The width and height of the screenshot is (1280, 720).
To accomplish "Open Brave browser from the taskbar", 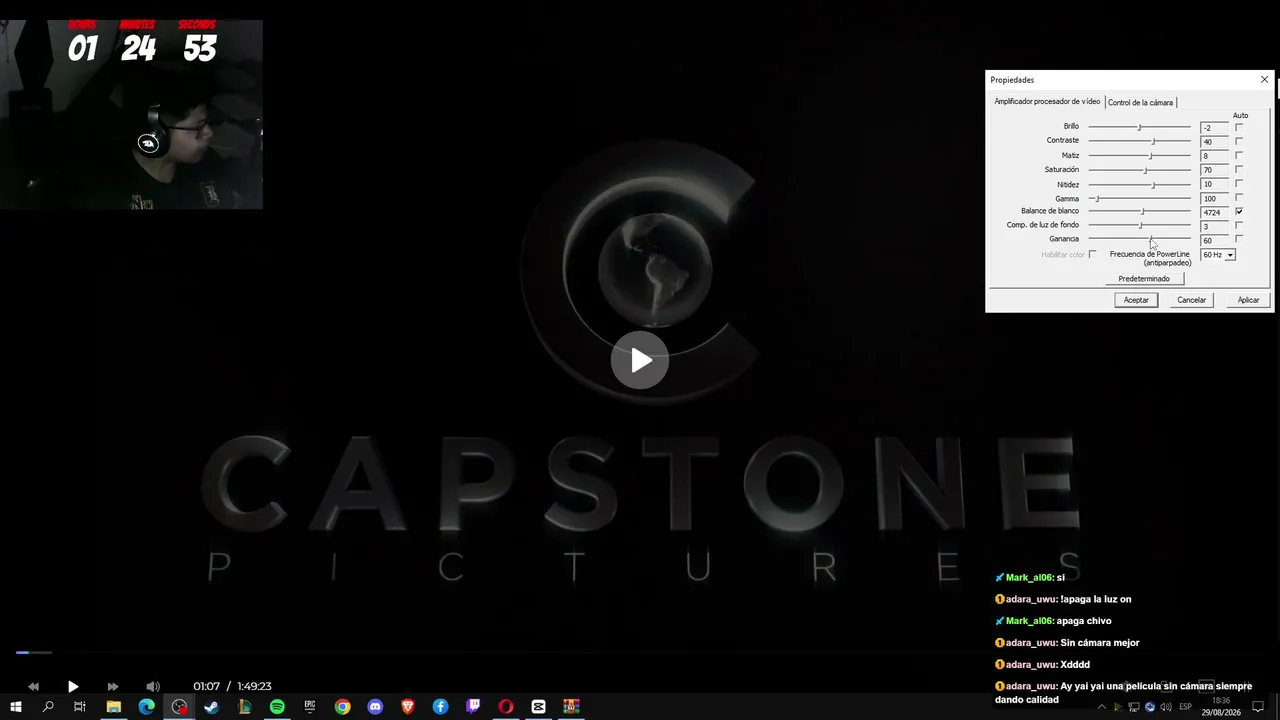I will 408,707.
